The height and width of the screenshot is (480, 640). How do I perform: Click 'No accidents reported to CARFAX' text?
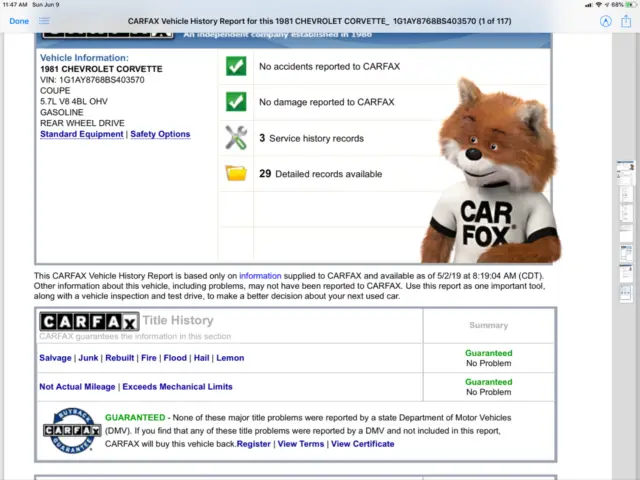coord(329,67)
